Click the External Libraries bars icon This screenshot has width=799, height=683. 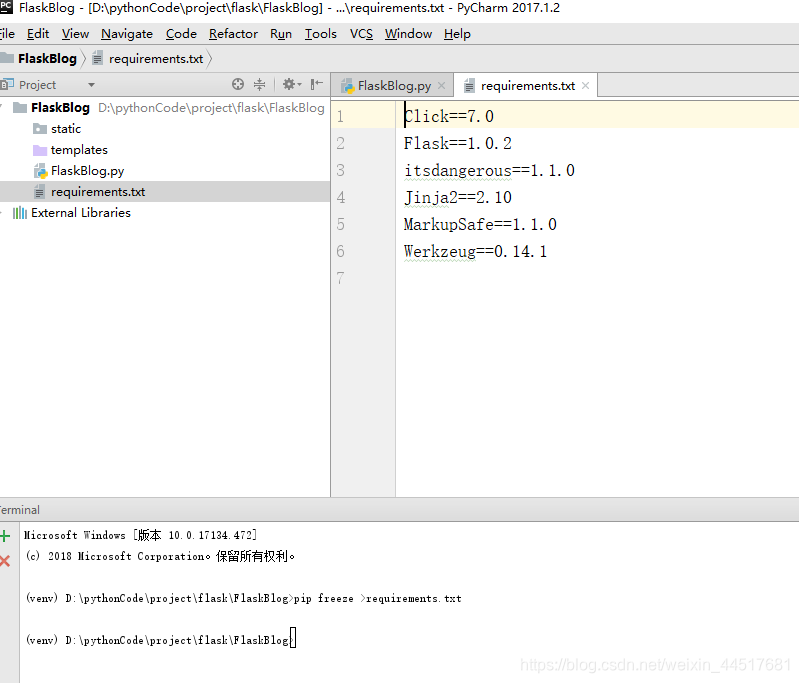tap(20, 213)
